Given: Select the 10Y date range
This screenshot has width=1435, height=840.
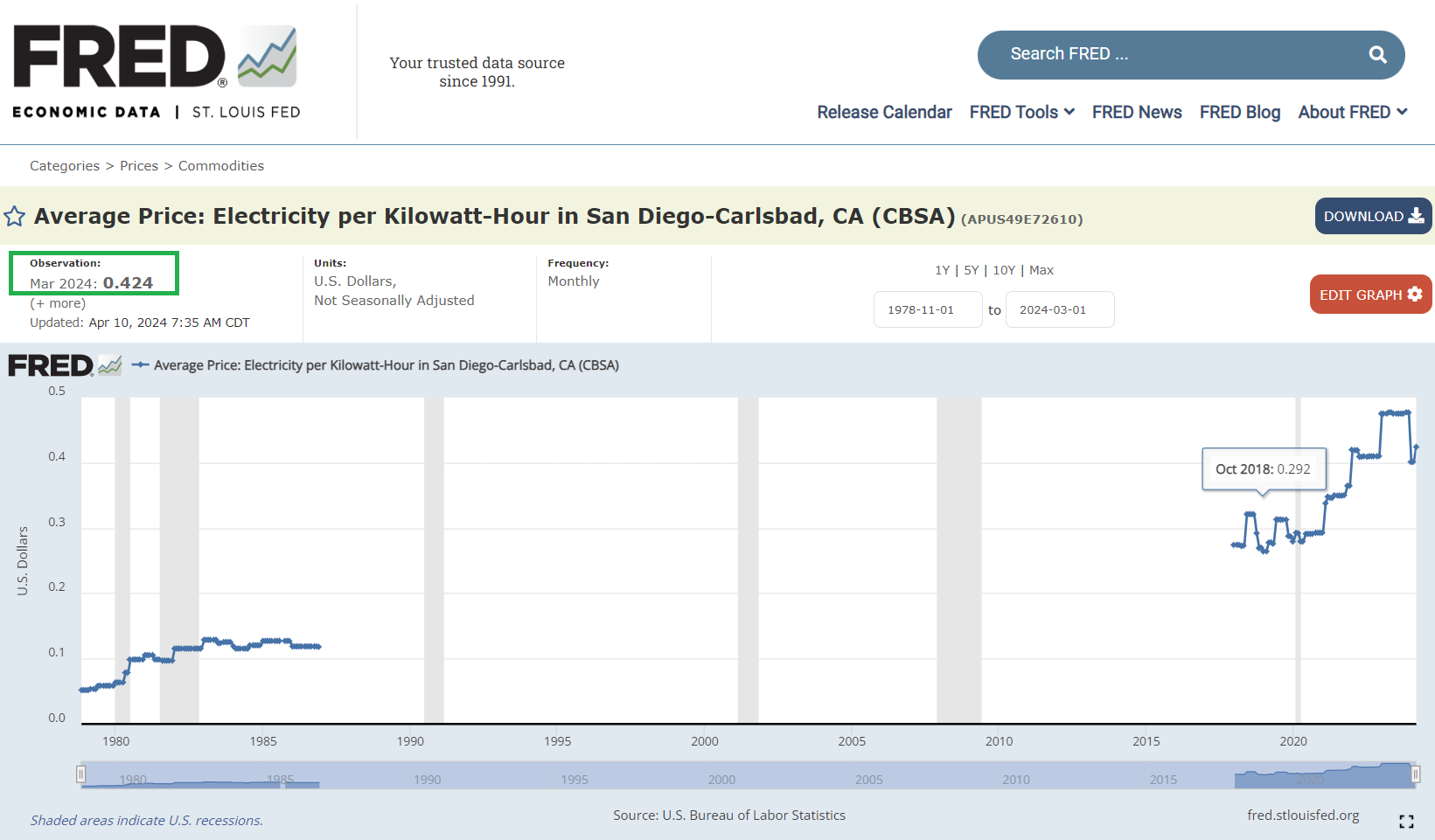Looking at the screenshot, I should (x=1004, y=270).
